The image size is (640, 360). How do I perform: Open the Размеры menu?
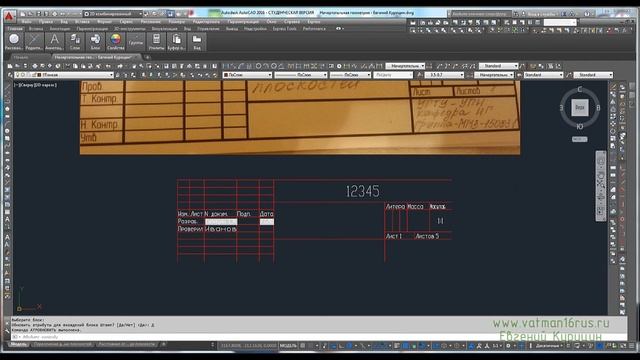pyautogui.click(x=176, y=22)
